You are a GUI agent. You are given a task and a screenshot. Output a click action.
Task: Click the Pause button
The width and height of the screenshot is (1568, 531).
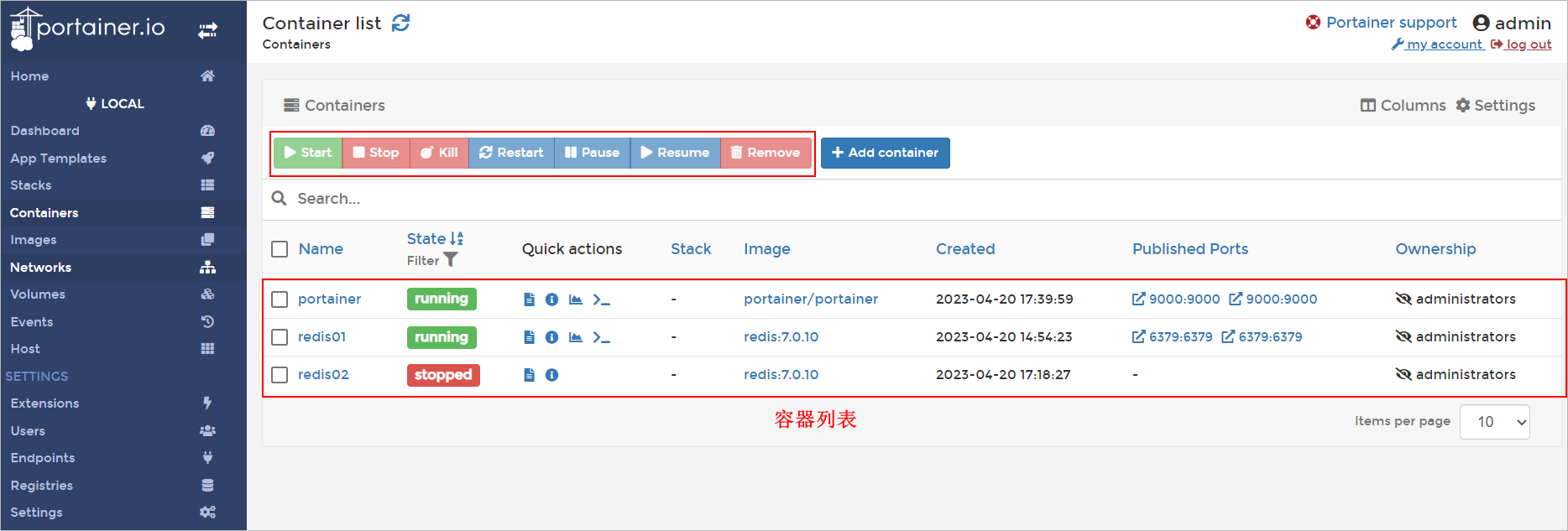click(592, 153)
